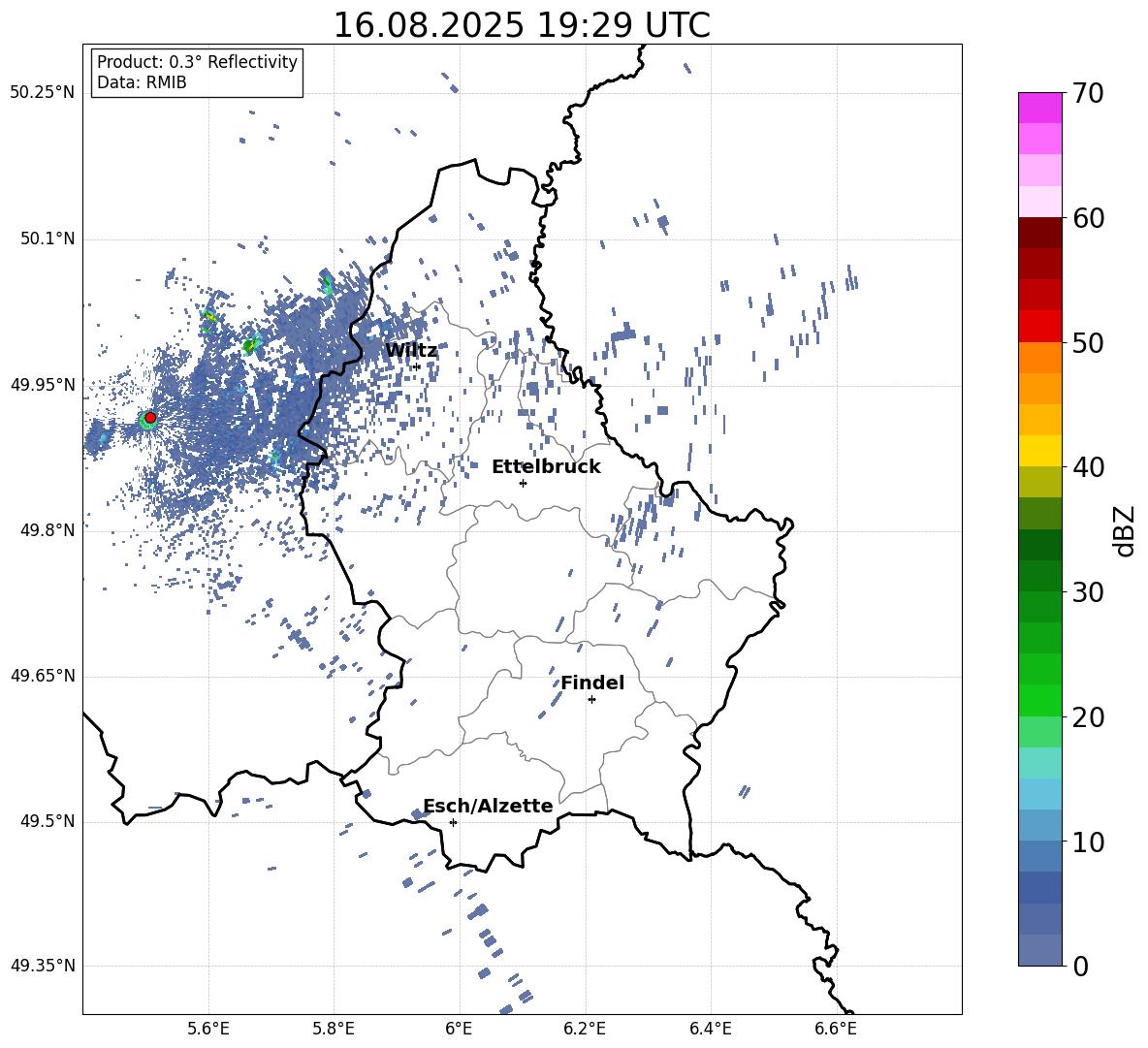Click the 50.1°N latitude label
This screenshot has width=1148, height=1048.
point(47,239)
